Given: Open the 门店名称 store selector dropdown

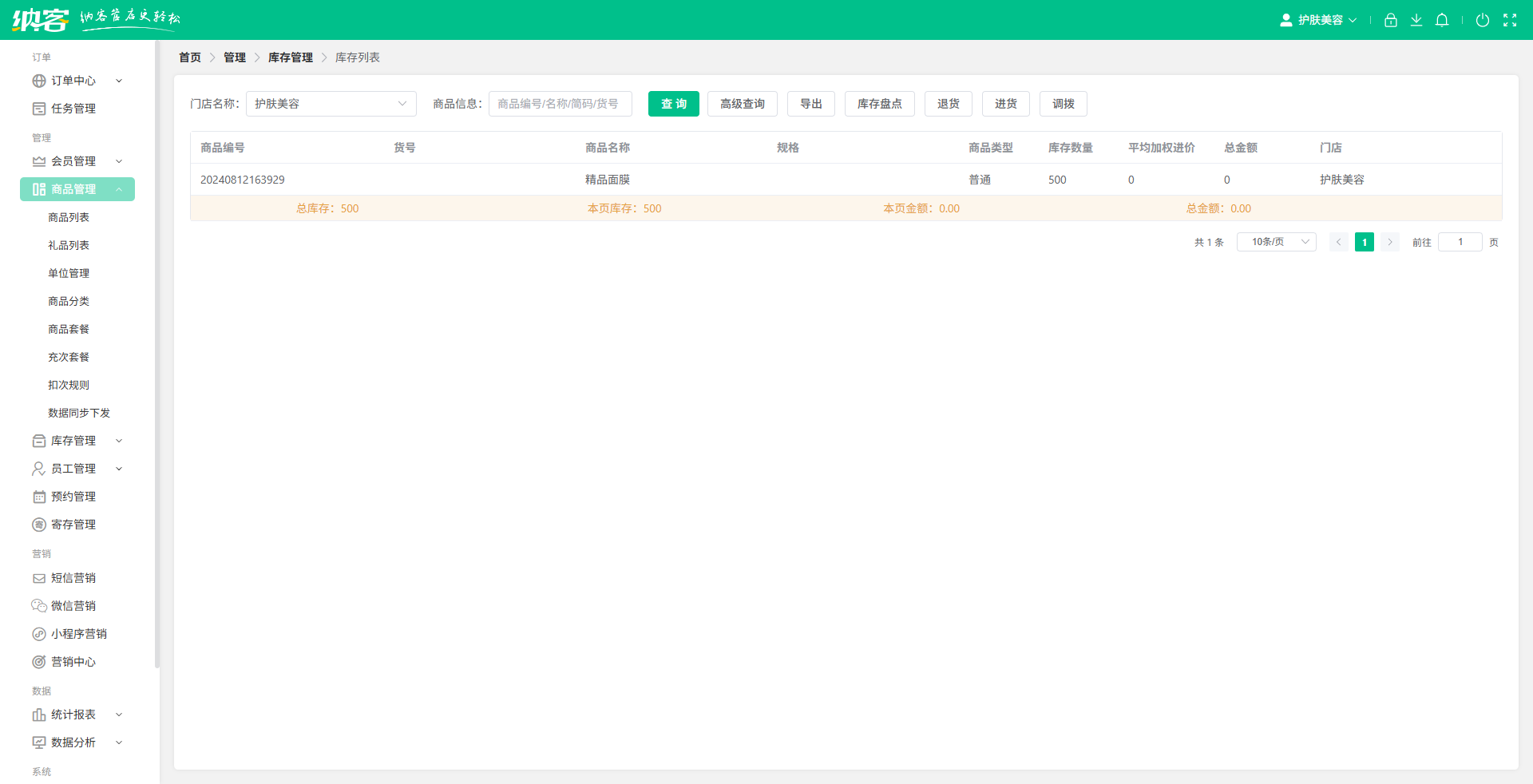Looking at the screenshot, I should tap(331, 103).
